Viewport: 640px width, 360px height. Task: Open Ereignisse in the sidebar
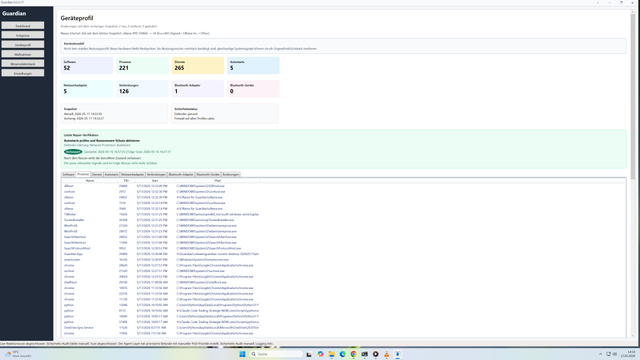(23, 35)
